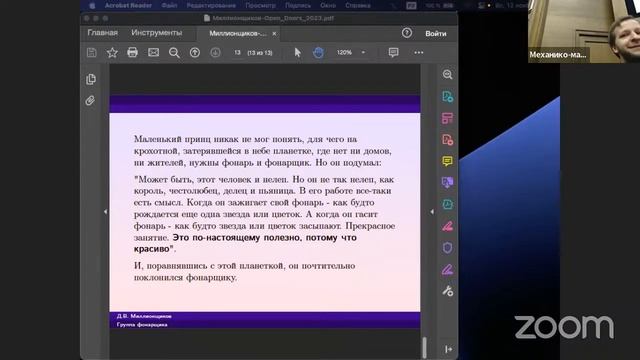Open the comment bubble tool in toolbar

393,52
